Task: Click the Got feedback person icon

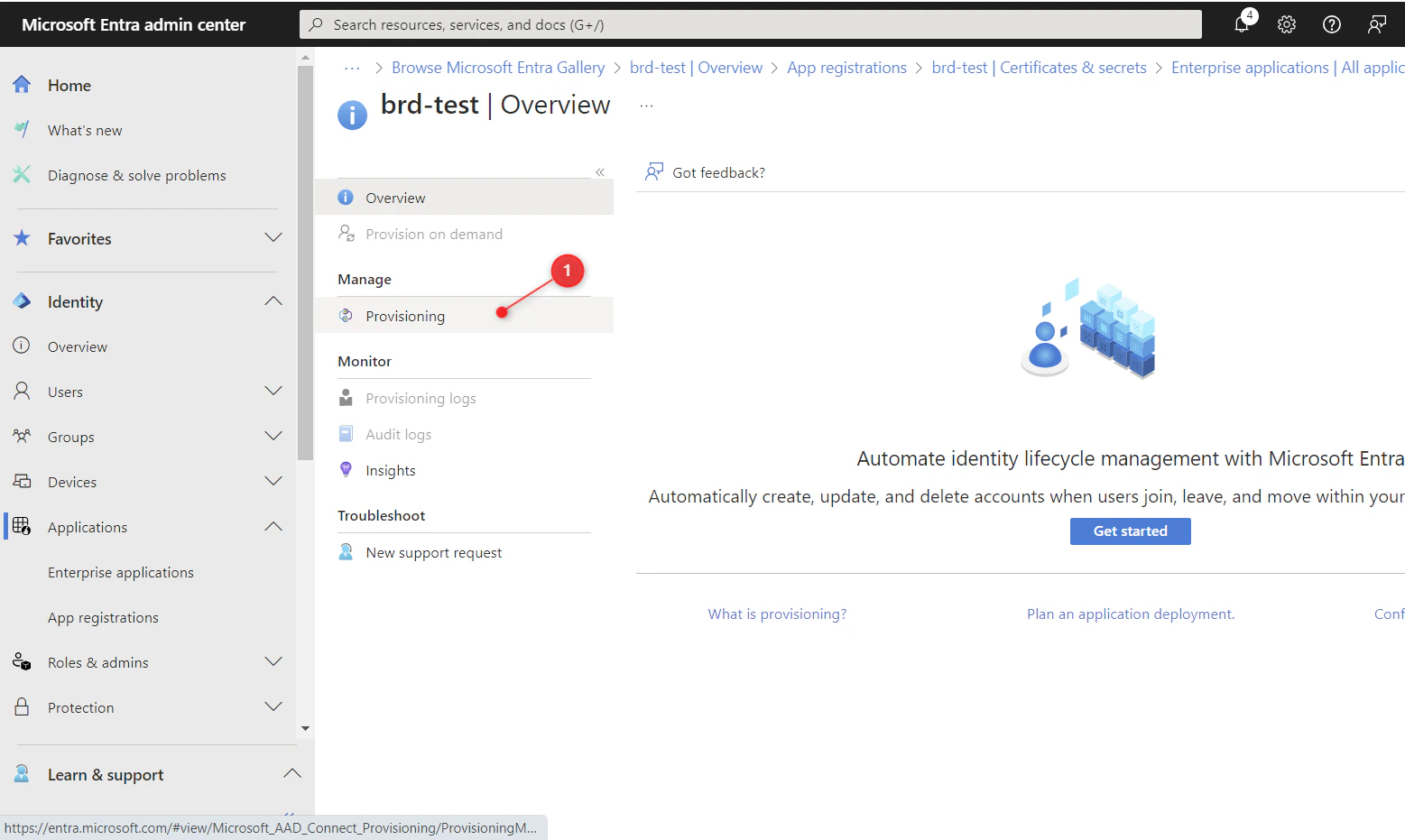Action: (654, 172)
